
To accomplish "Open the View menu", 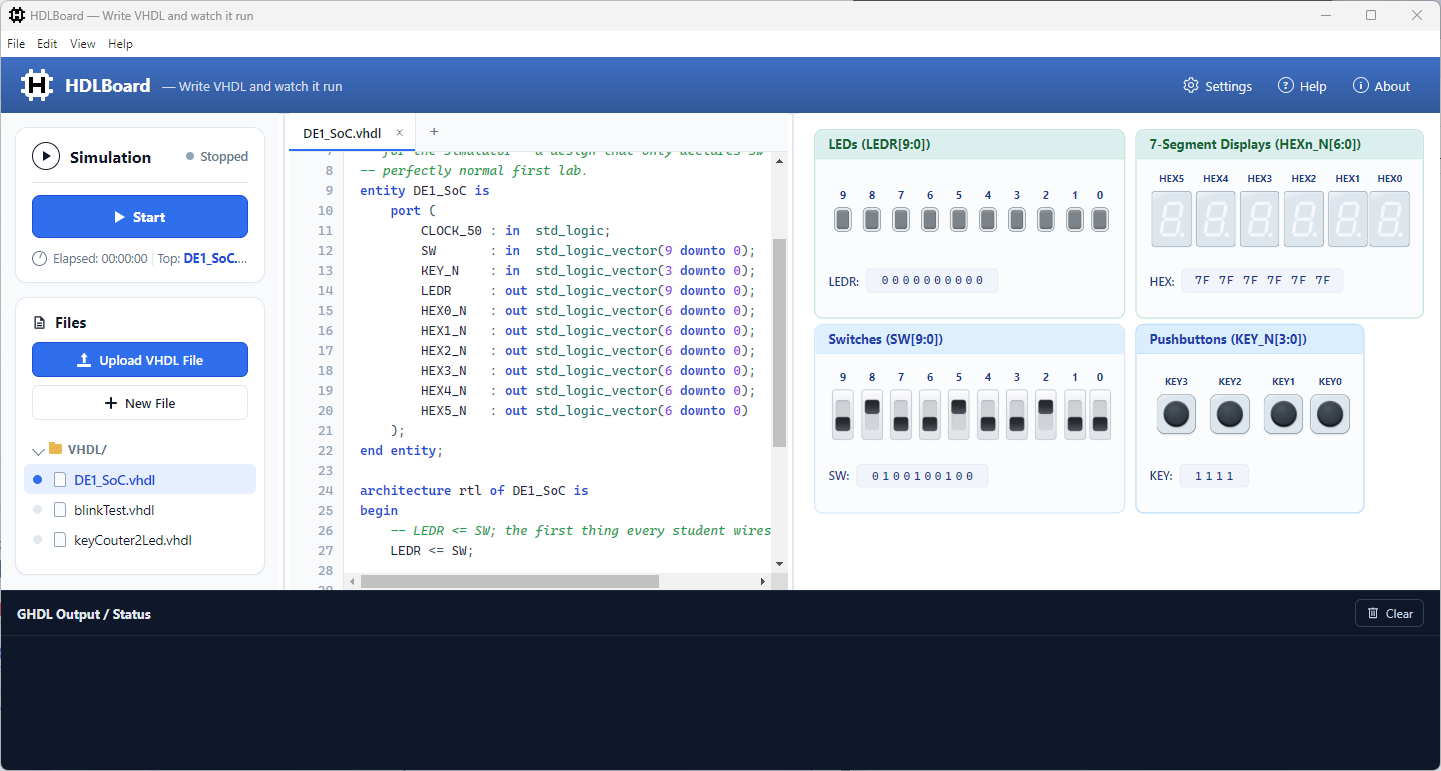I will [x=83, y=44].
